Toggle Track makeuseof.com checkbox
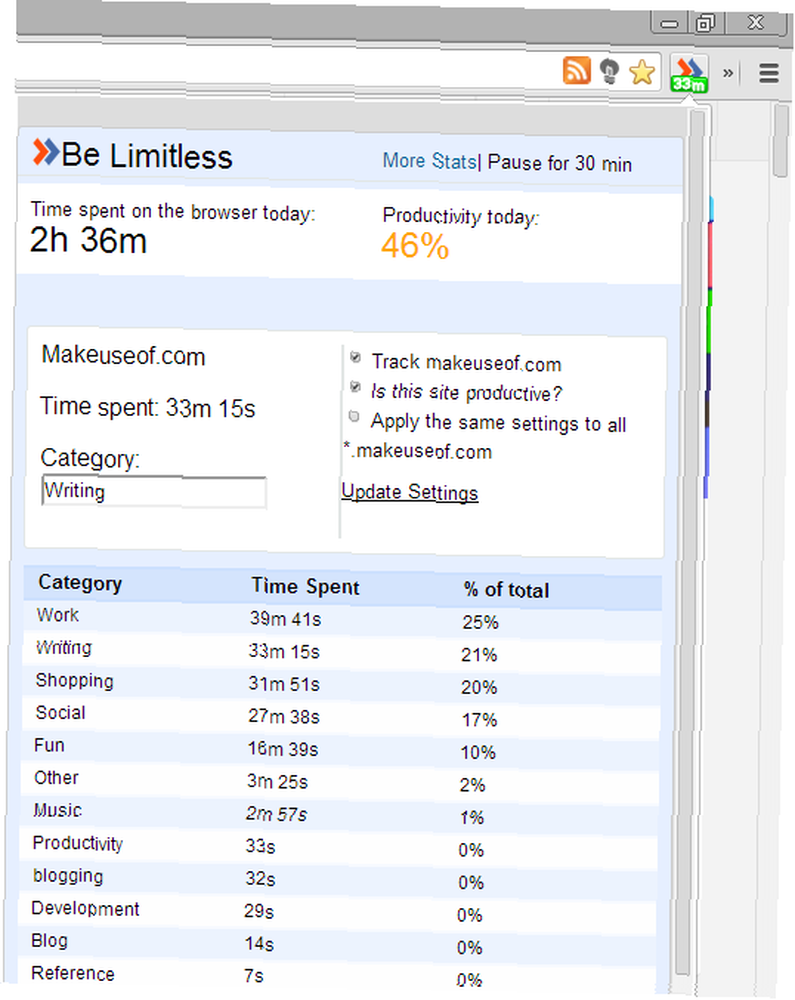This screenshot has height=1000, width=795. [x=356, y=357]
